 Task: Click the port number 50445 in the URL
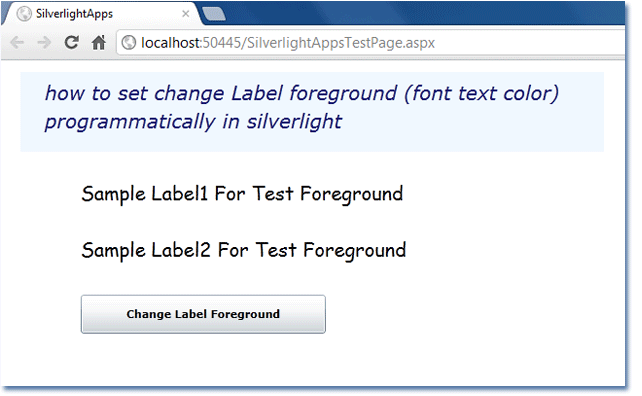[x=222, y=42]
